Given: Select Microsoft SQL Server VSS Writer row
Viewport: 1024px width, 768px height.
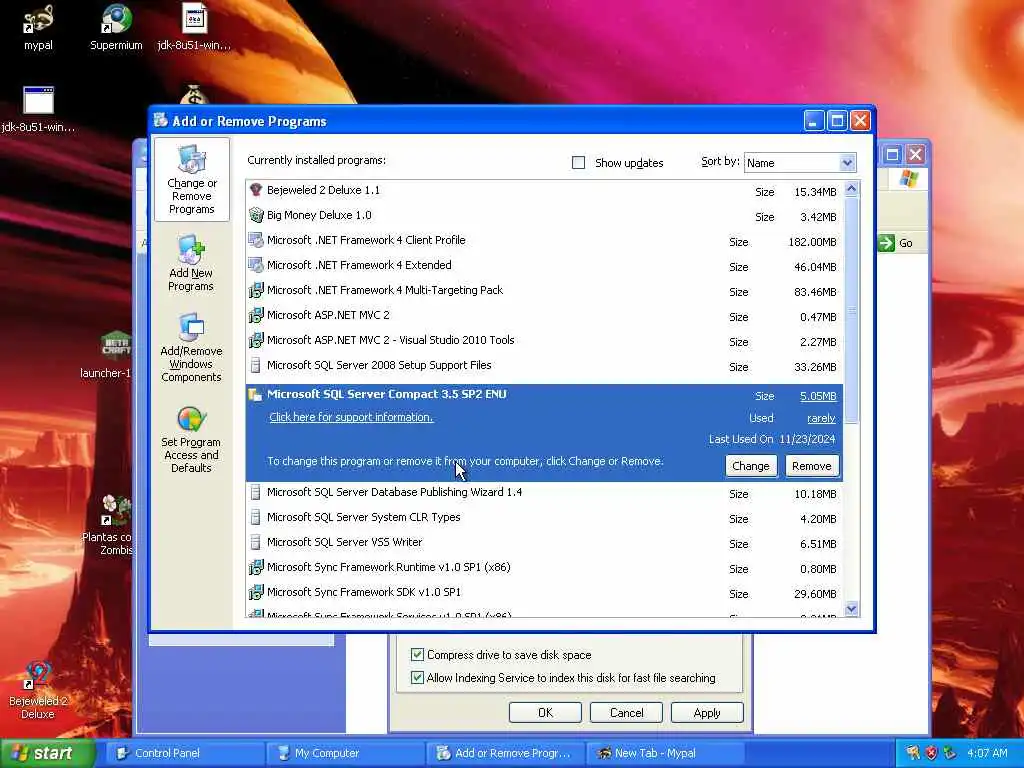Looking at the screenshot, I should [545, 543].
